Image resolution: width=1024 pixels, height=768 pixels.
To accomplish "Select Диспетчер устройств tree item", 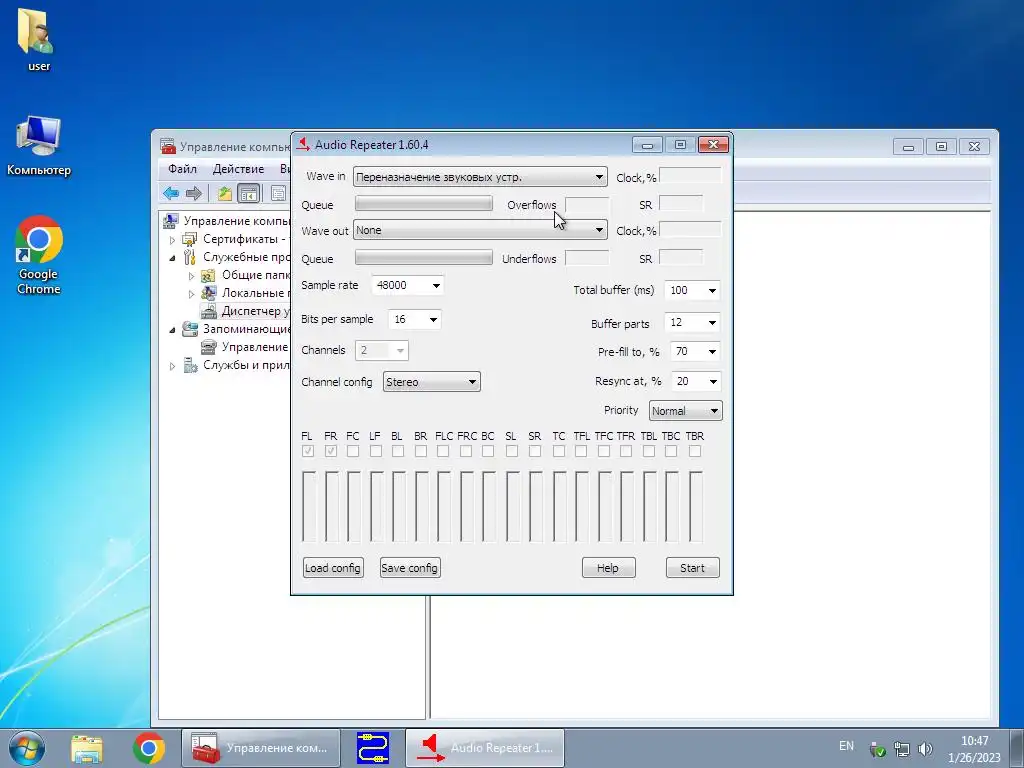I will point(255,311).
